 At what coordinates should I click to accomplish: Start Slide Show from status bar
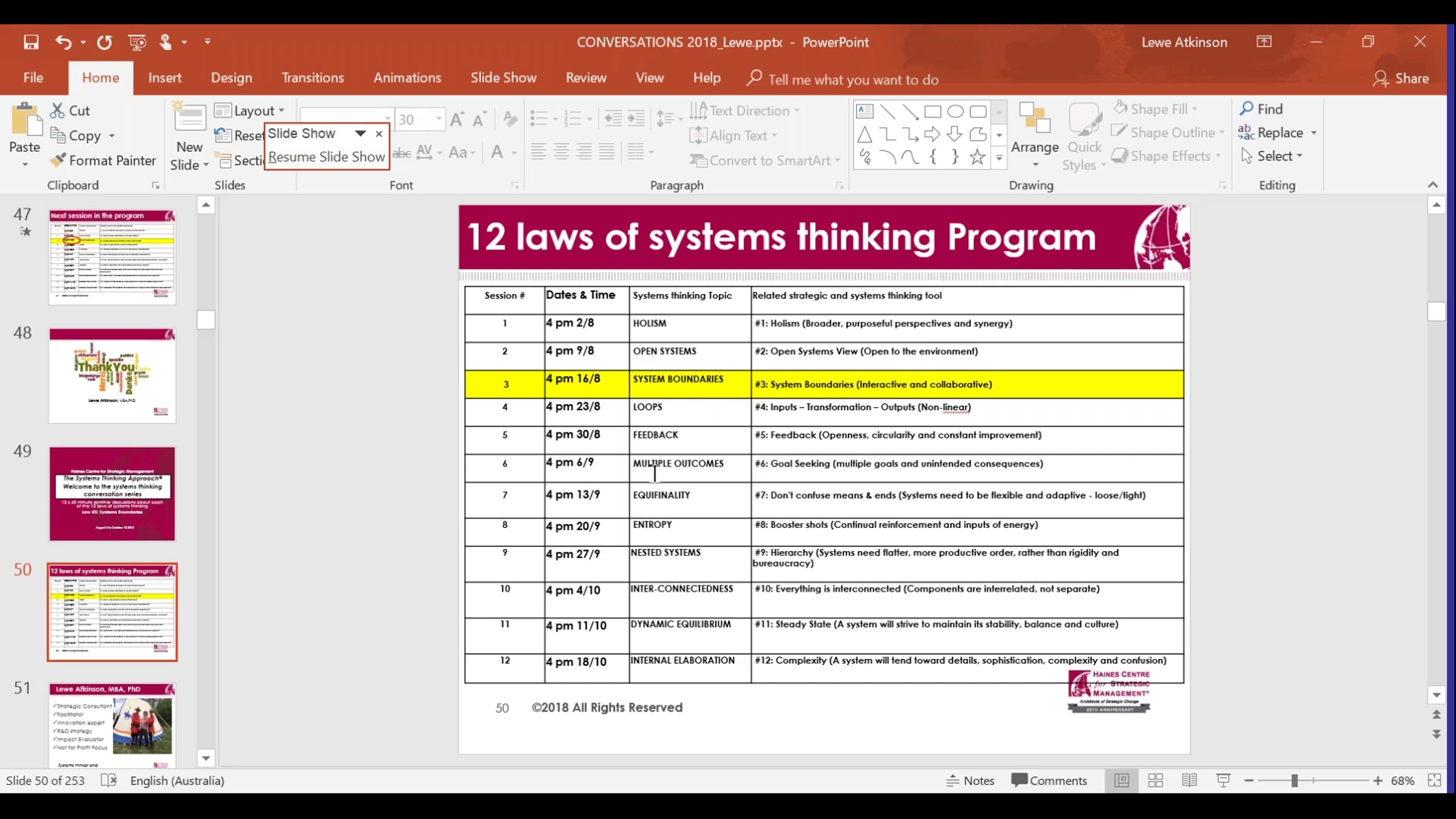1224,780
